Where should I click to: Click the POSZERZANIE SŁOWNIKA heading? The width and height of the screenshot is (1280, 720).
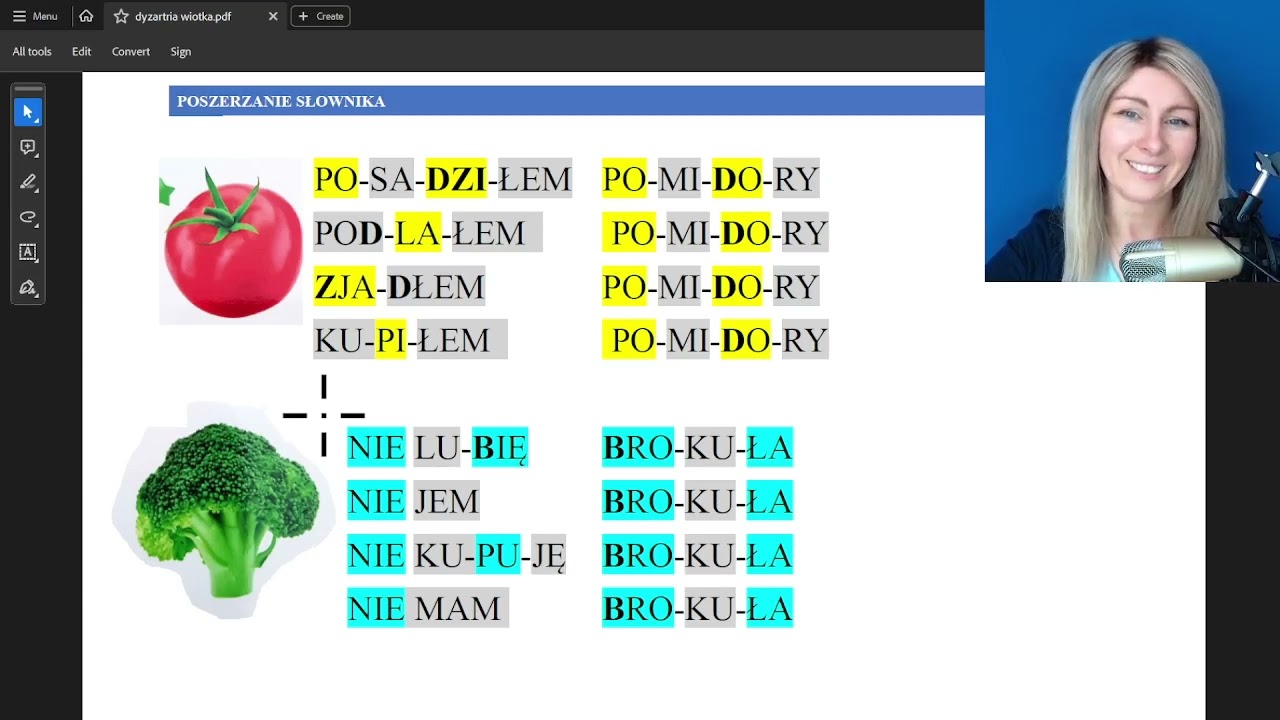click(281, 101)
